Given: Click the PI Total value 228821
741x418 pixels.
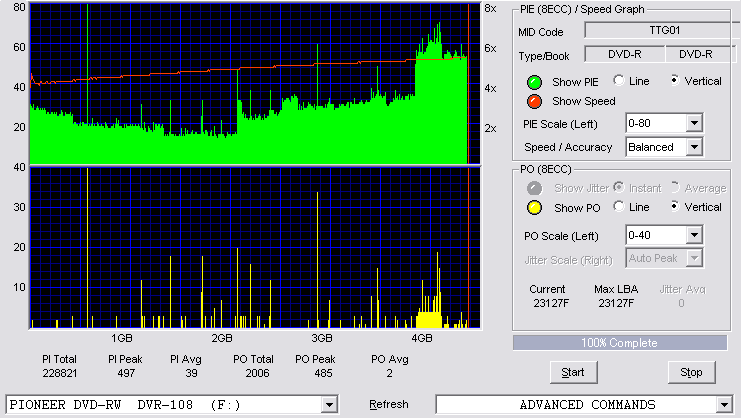Looking at the screenshot, I should click(60, 373).
